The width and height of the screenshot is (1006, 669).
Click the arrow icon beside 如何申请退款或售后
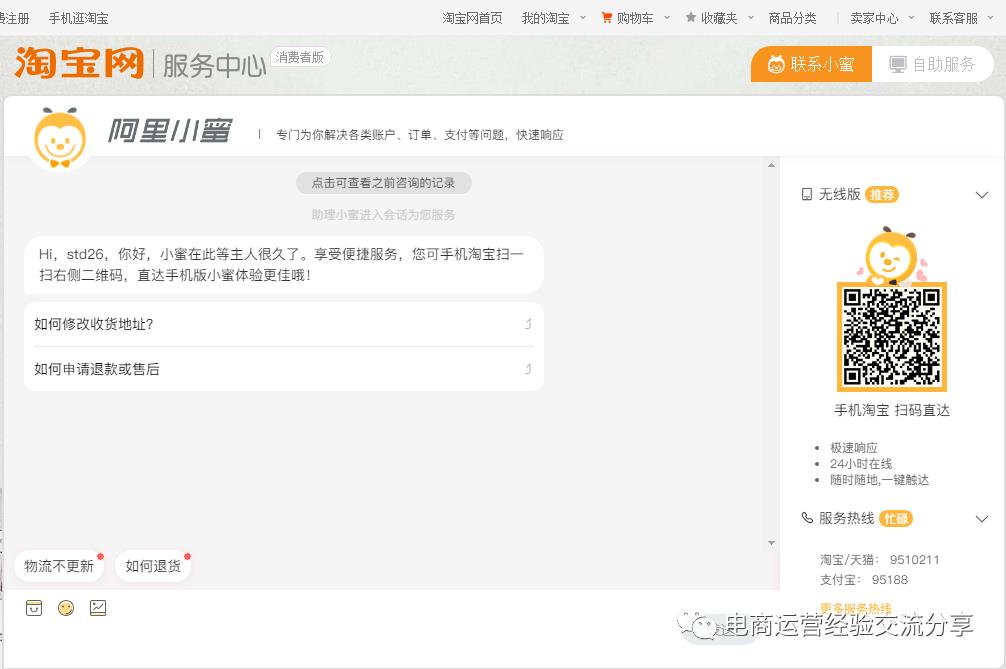click(528, 369)
